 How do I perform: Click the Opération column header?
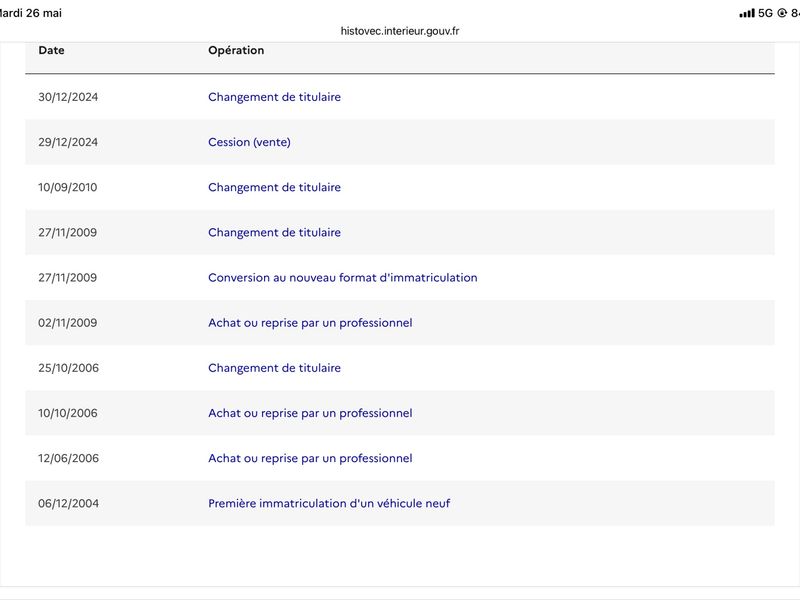[x=236, y=50]
